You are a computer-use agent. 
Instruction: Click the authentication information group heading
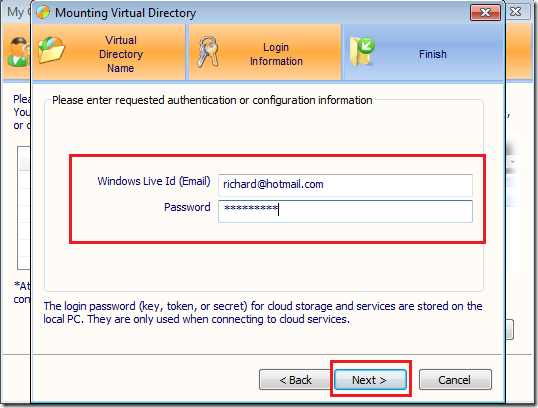point(212,100)
